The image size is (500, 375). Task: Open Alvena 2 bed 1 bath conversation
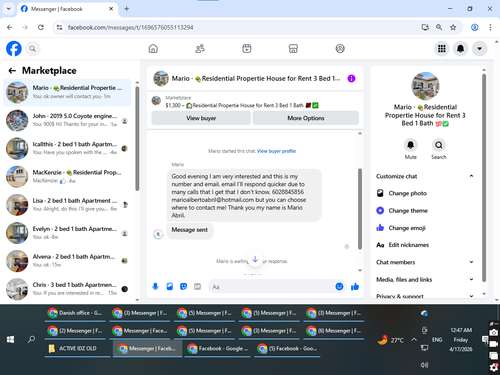click(67, 261)
